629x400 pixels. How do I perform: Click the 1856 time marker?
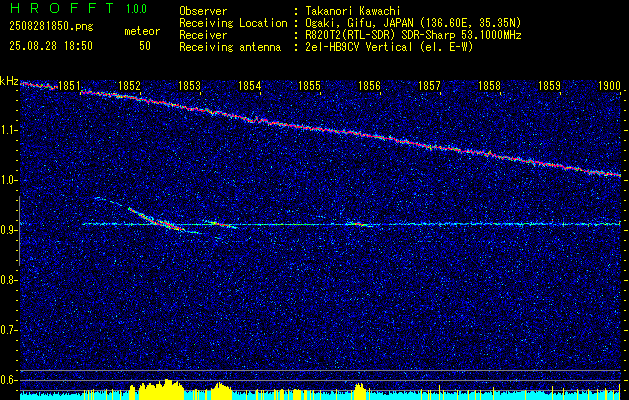coord(369,86)
